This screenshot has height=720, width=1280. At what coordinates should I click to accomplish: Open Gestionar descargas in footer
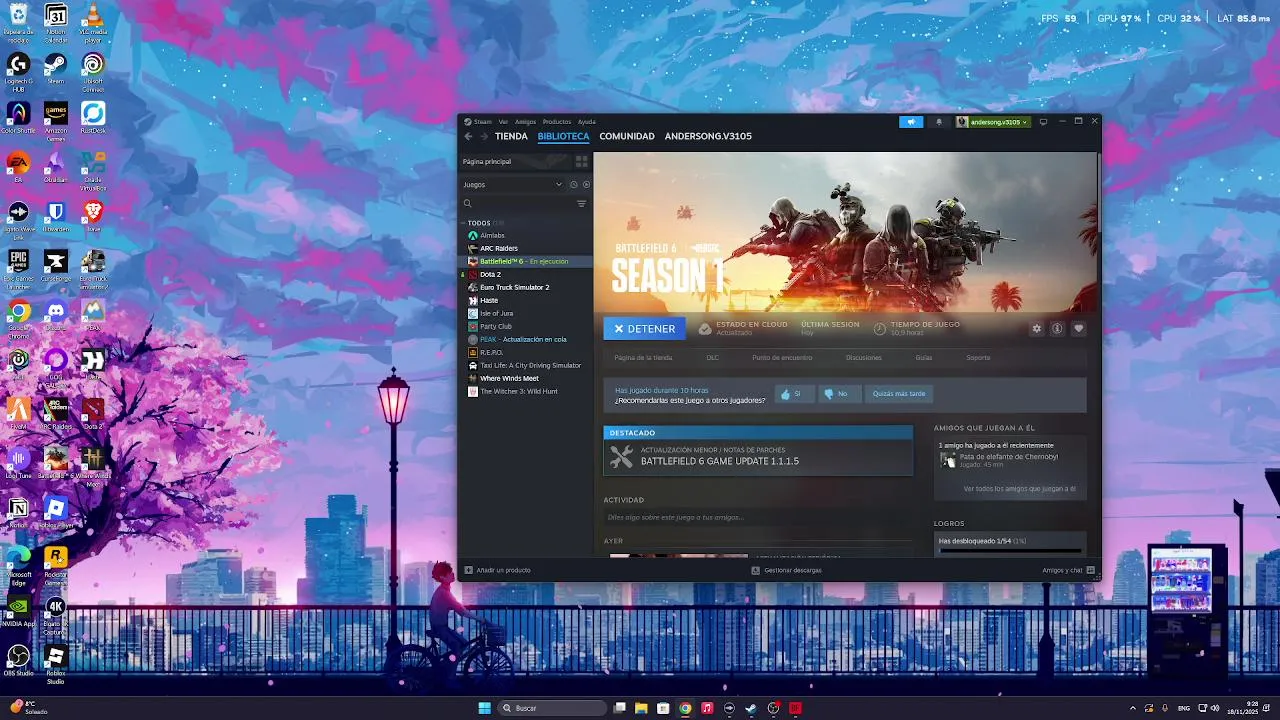[x=786, y=570]
